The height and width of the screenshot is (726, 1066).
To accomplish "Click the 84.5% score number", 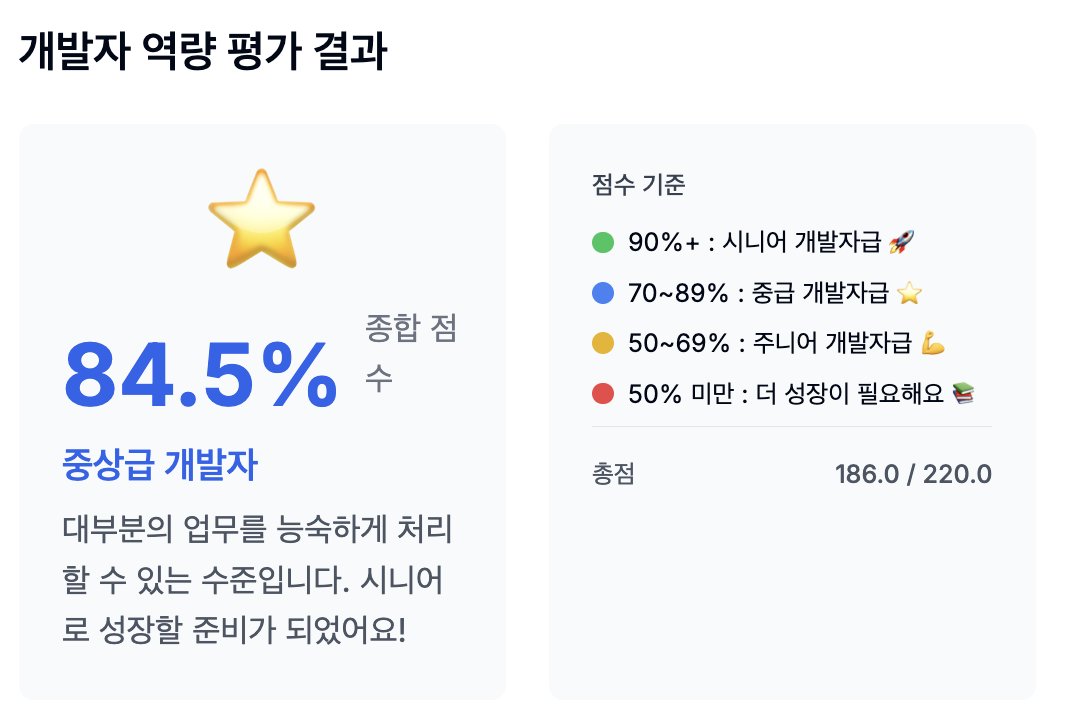I will tap(201, 375).
